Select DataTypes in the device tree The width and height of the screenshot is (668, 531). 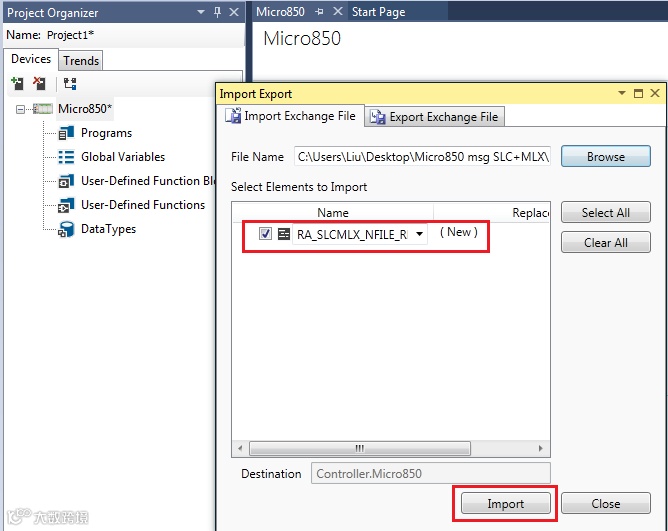click(x=108, y=229)
